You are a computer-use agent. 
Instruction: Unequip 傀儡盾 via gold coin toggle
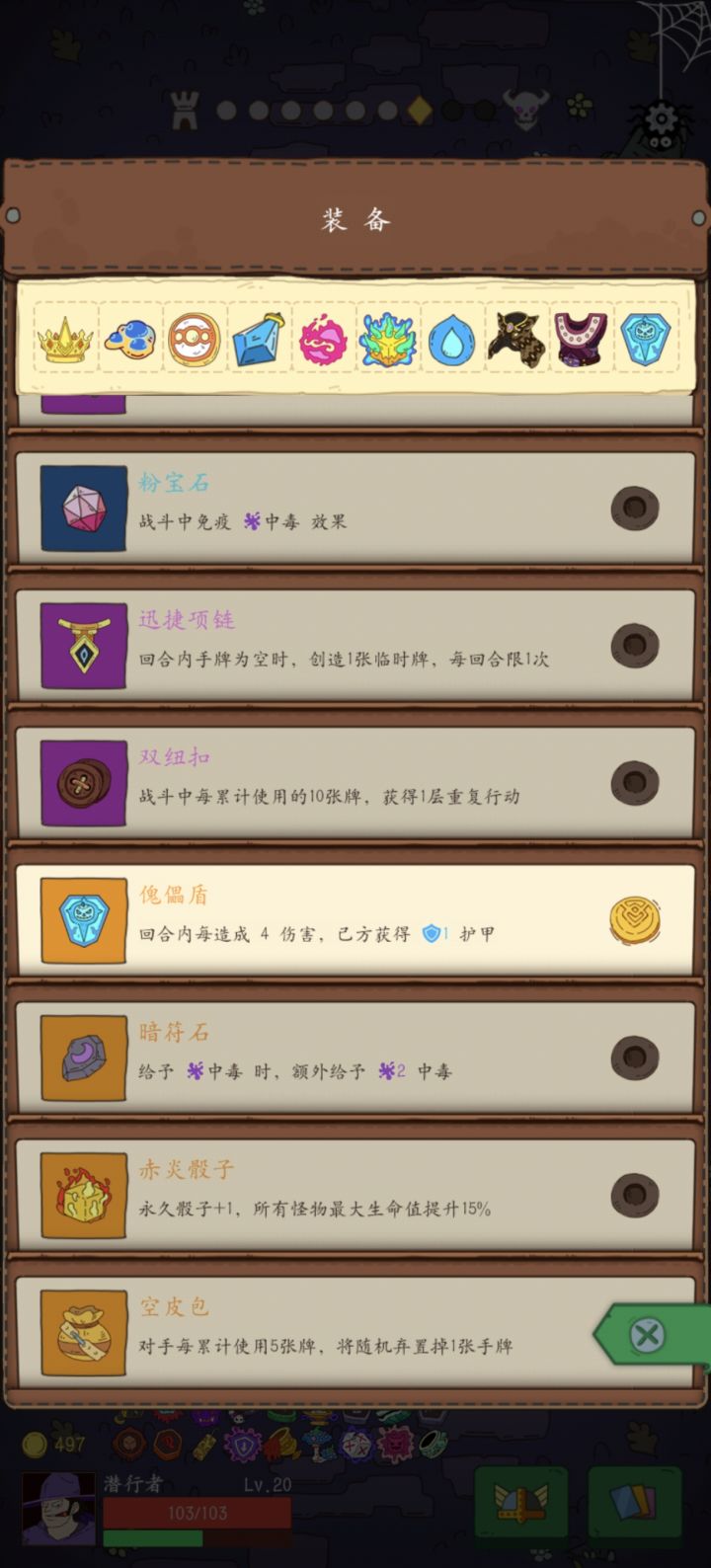coord(634,920)
